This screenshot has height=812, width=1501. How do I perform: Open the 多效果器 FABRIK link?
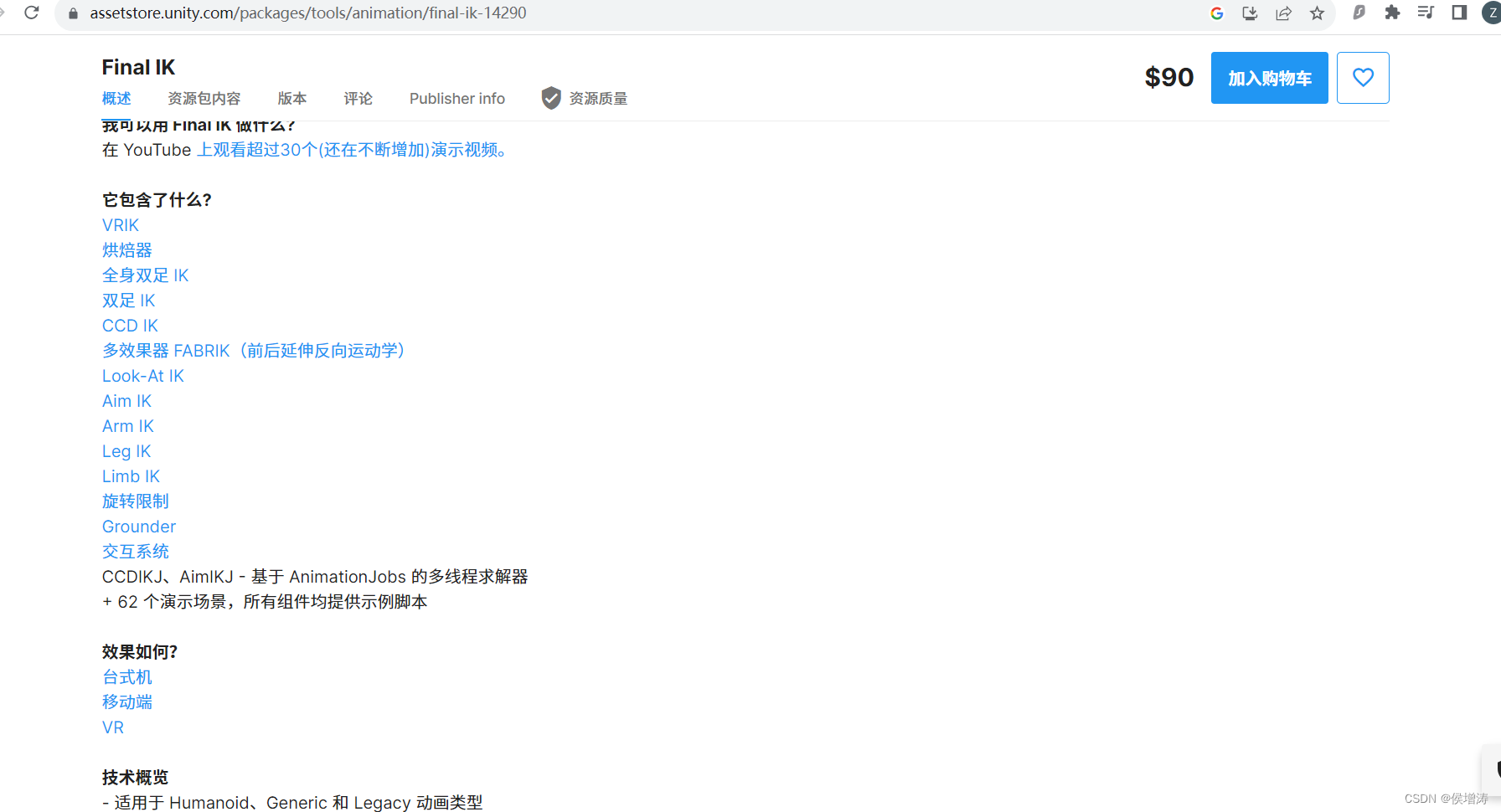255,351
